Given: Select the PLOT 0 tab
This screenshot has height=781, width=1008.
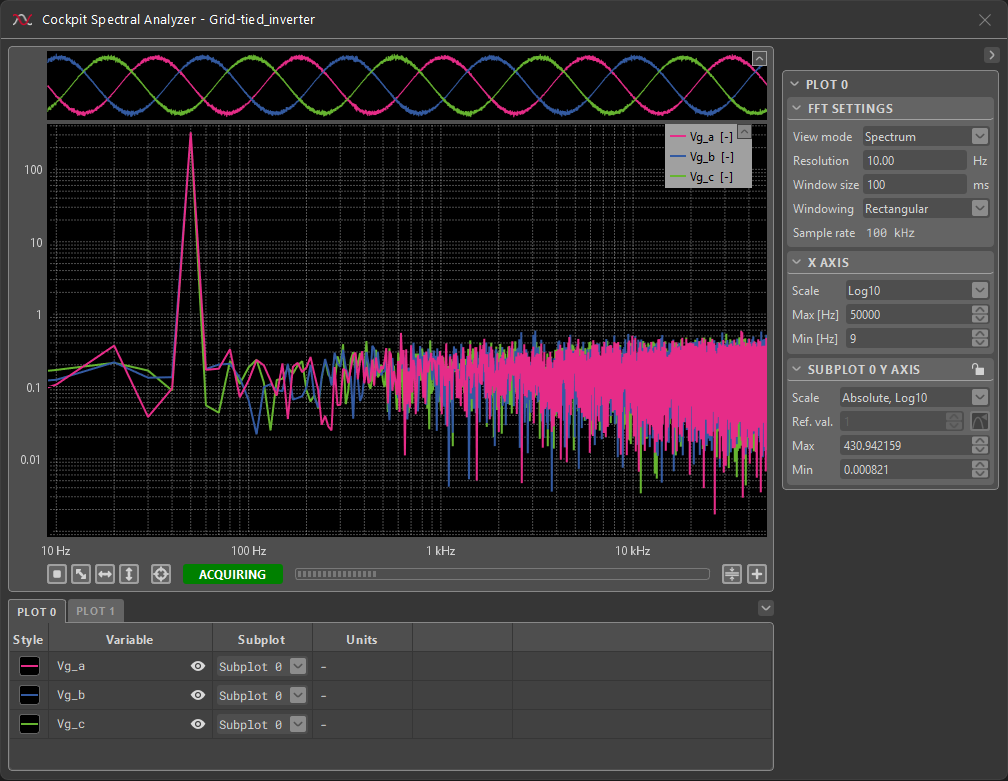Looking at the screenshot, I should coord(37,611).
